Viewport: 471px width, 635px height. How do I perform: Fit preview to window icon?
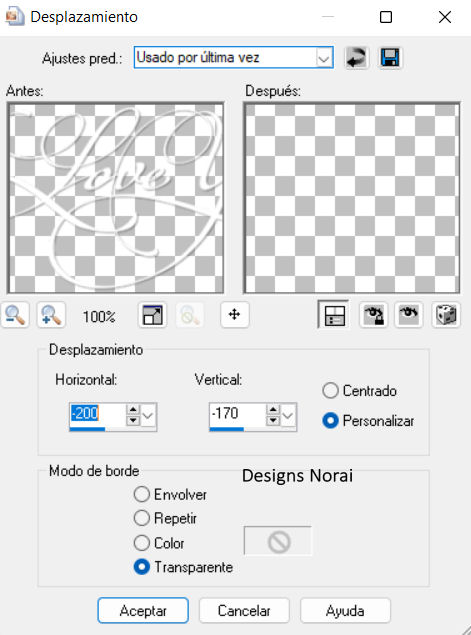[152, 315]
